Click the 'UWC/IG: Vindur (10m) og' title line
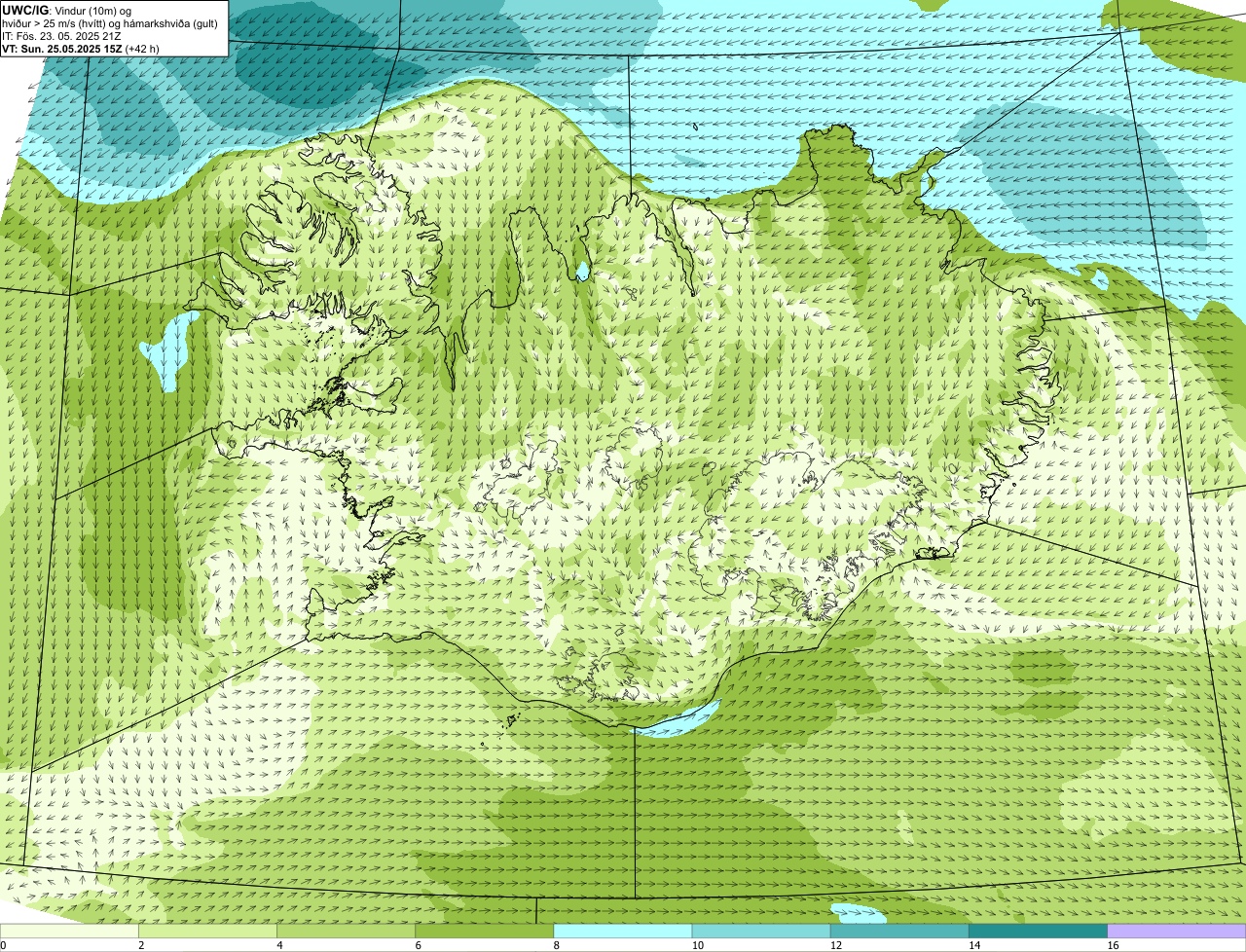 66,10
